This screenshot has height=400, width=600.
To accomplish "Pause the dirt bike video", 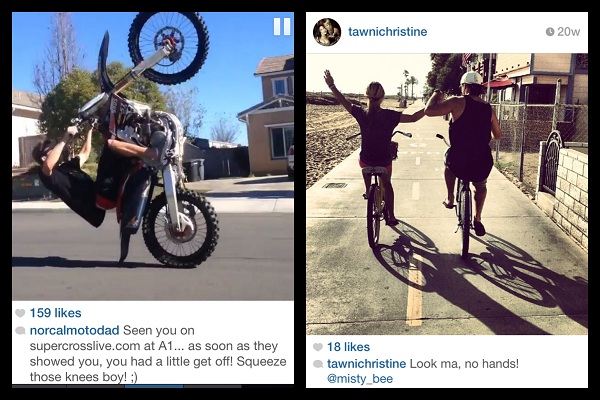I will (x=282, y=26).
